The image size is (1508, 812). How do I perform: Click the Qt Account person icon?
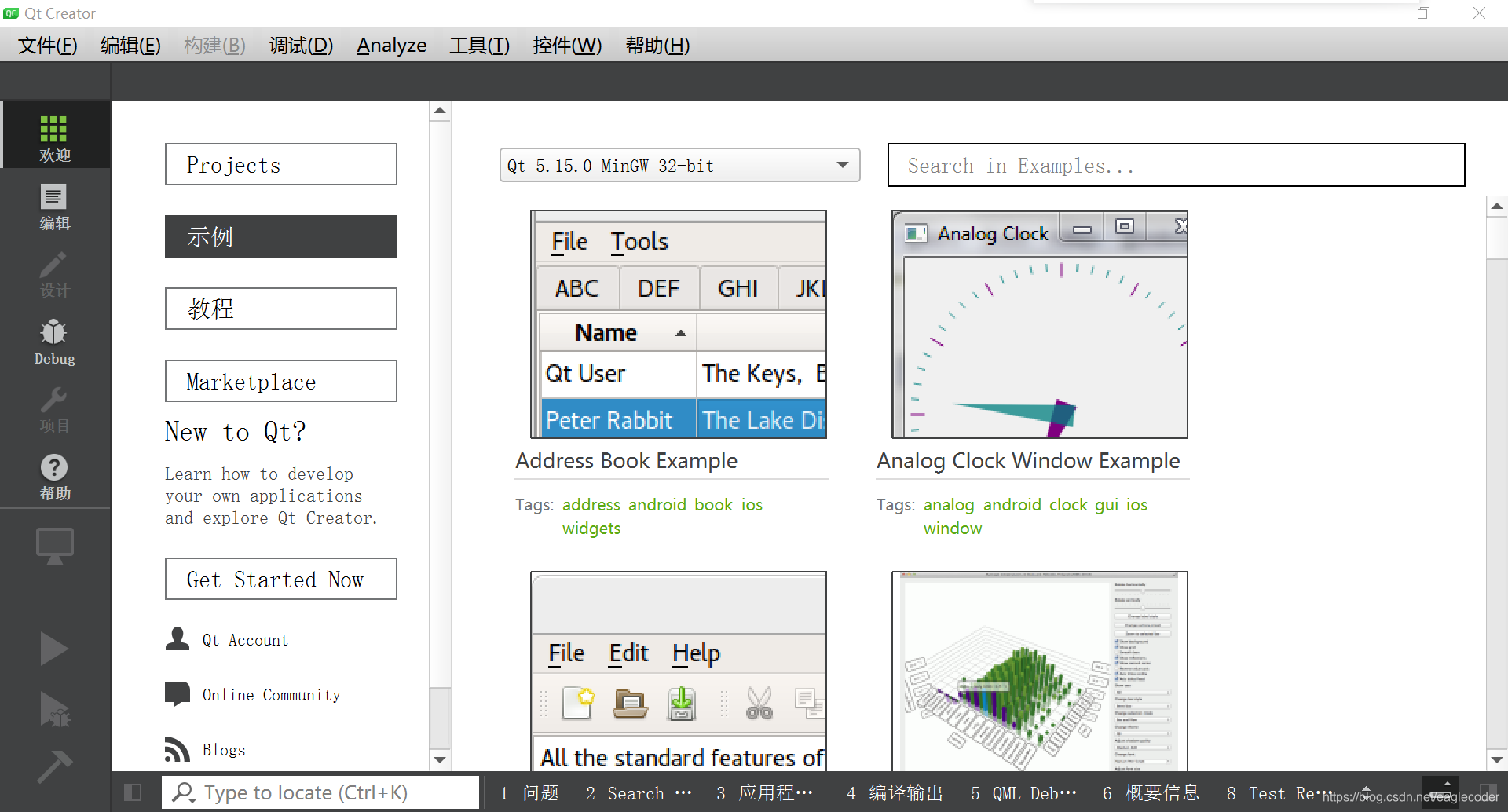(x=178, y=639)
